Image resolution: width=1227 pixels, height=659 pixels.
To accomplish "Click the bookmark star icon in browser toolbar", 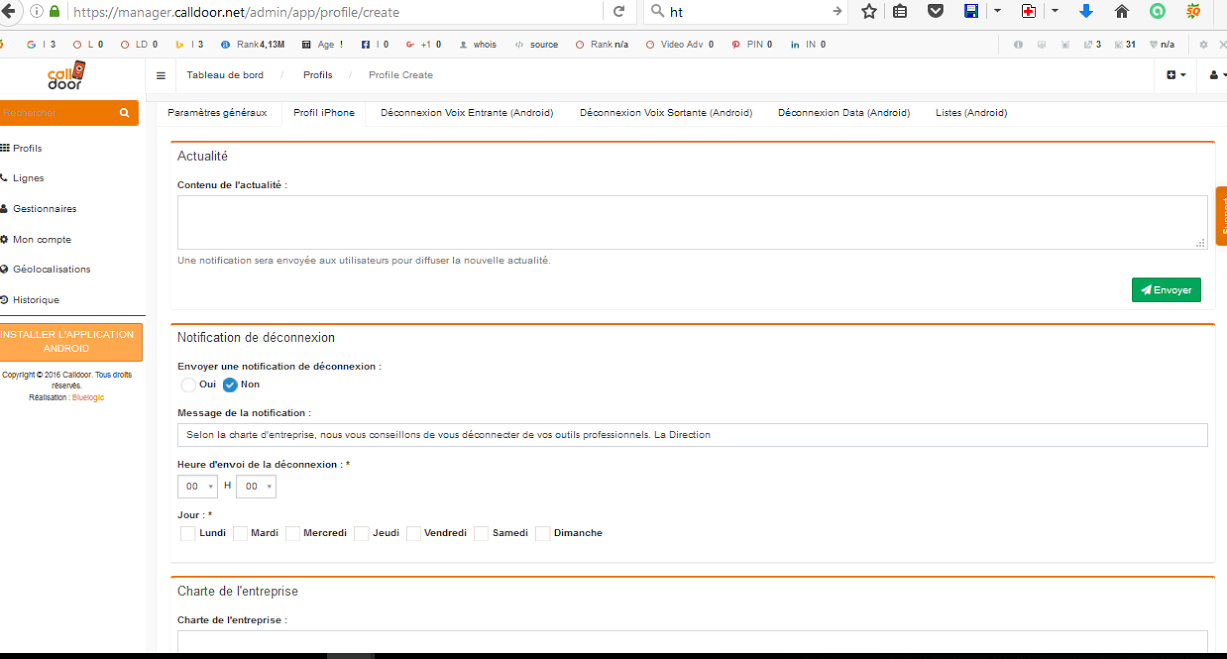I will 869,12.
